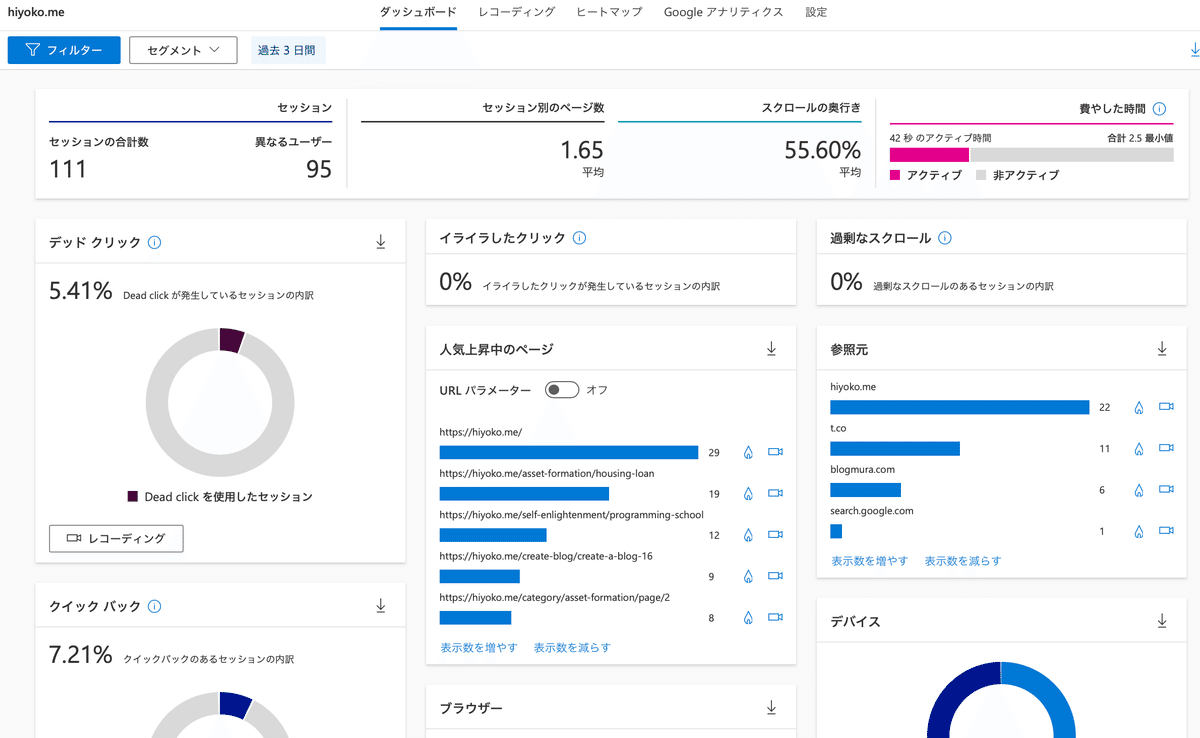1200x738 pixels.
Task: Click the page download icon at top right
Action: tap(1193, 50)
